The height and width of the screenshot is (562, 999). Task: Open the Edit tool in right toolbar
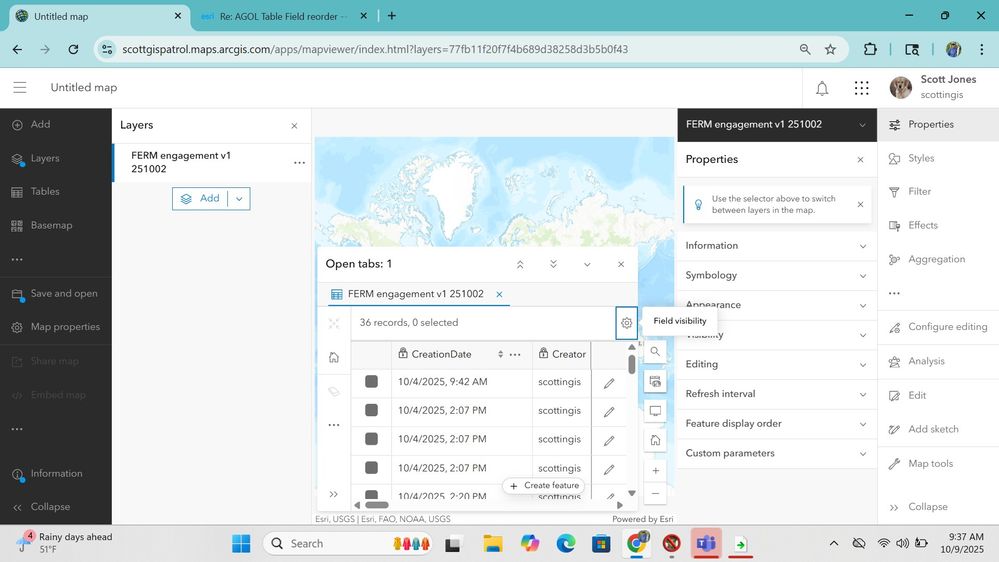(908, 395)
